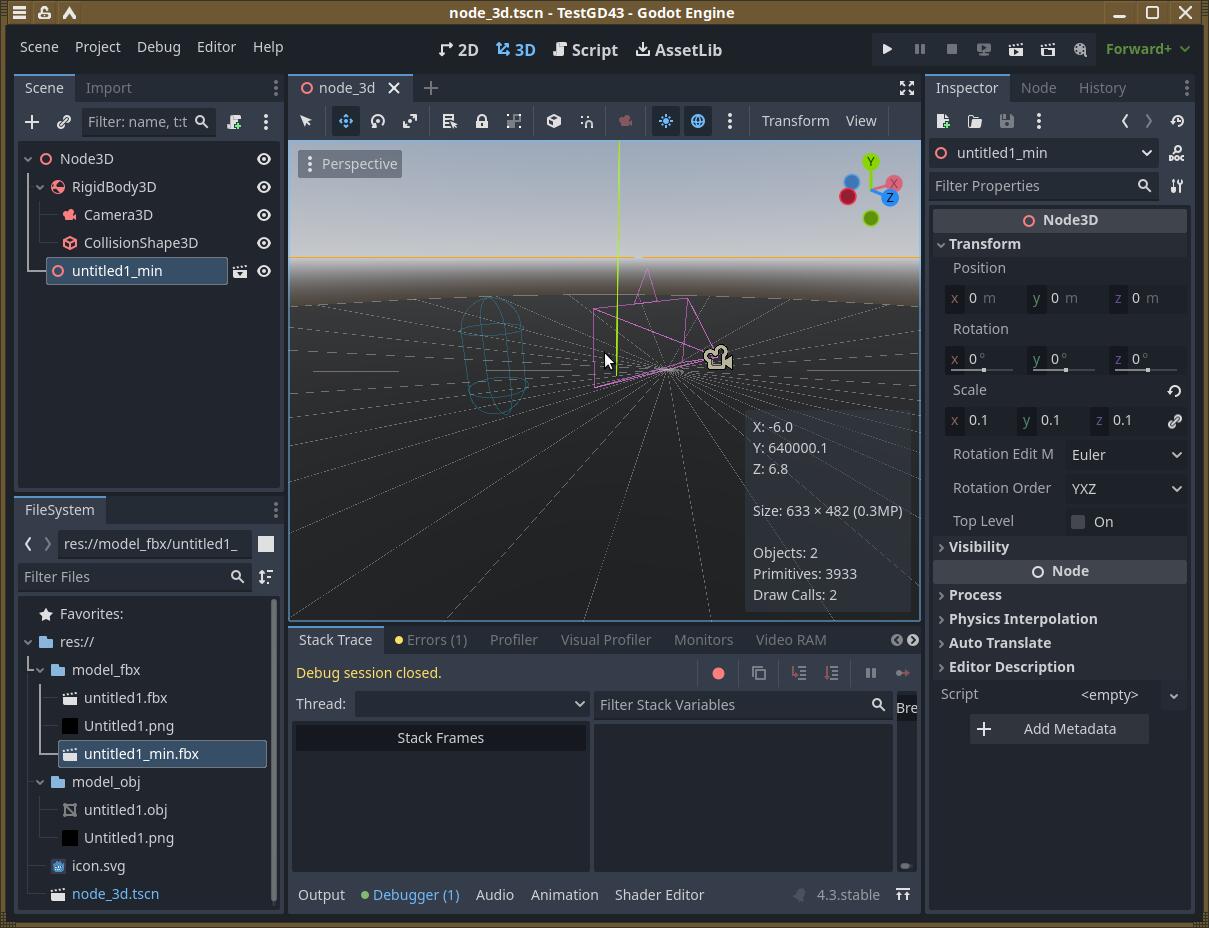Collapse the model_obj folder
The width and height of the screenshot is (1209, 928).
[41, 782]
